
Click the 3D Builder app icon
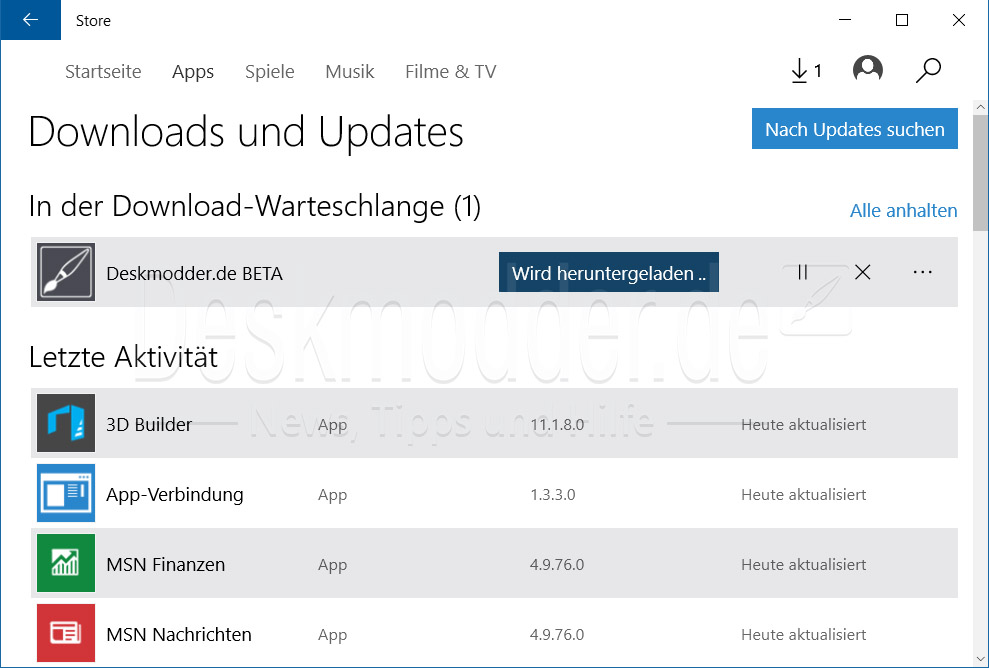tap(66, 423)
